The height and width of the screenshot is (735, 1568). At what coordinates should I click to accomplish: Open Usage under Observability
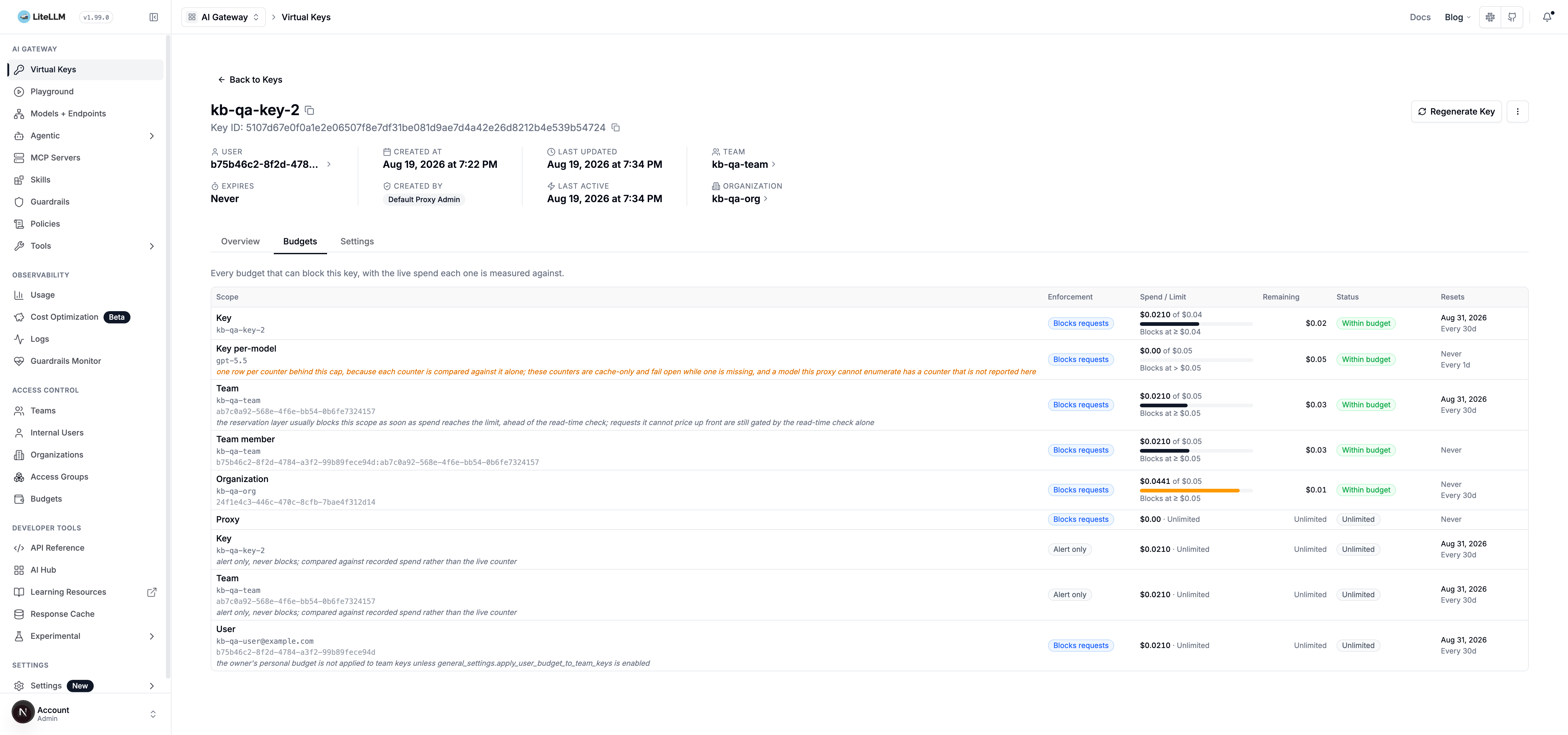coord(85,295)
